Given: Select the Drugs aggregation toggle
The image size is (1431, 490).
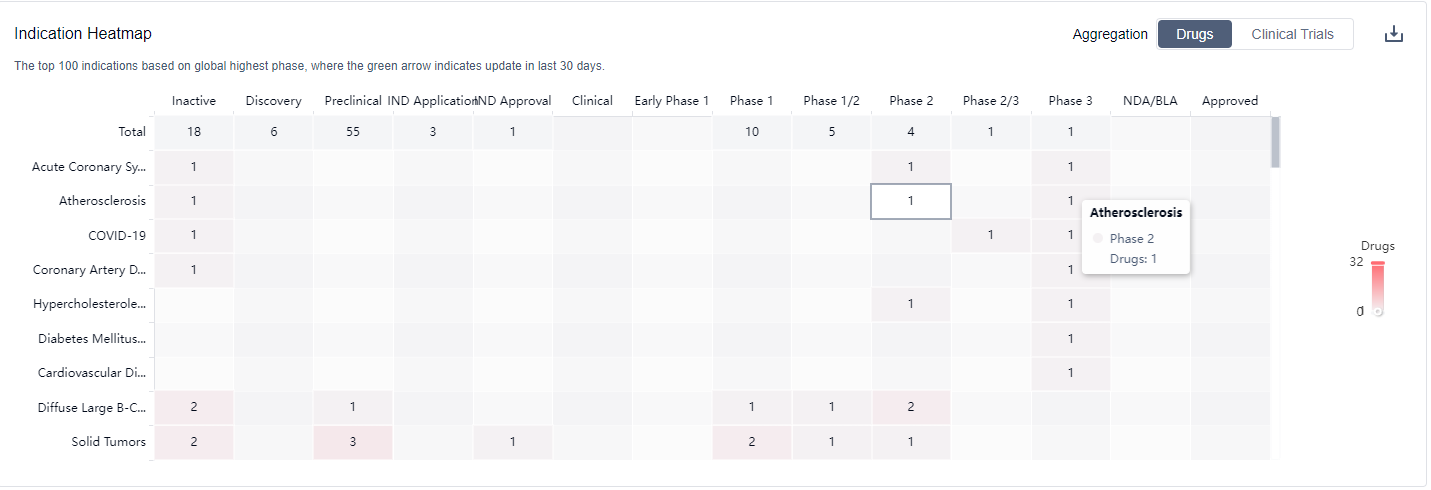Looking at the screenshot, I should [x=1194, y=34].
